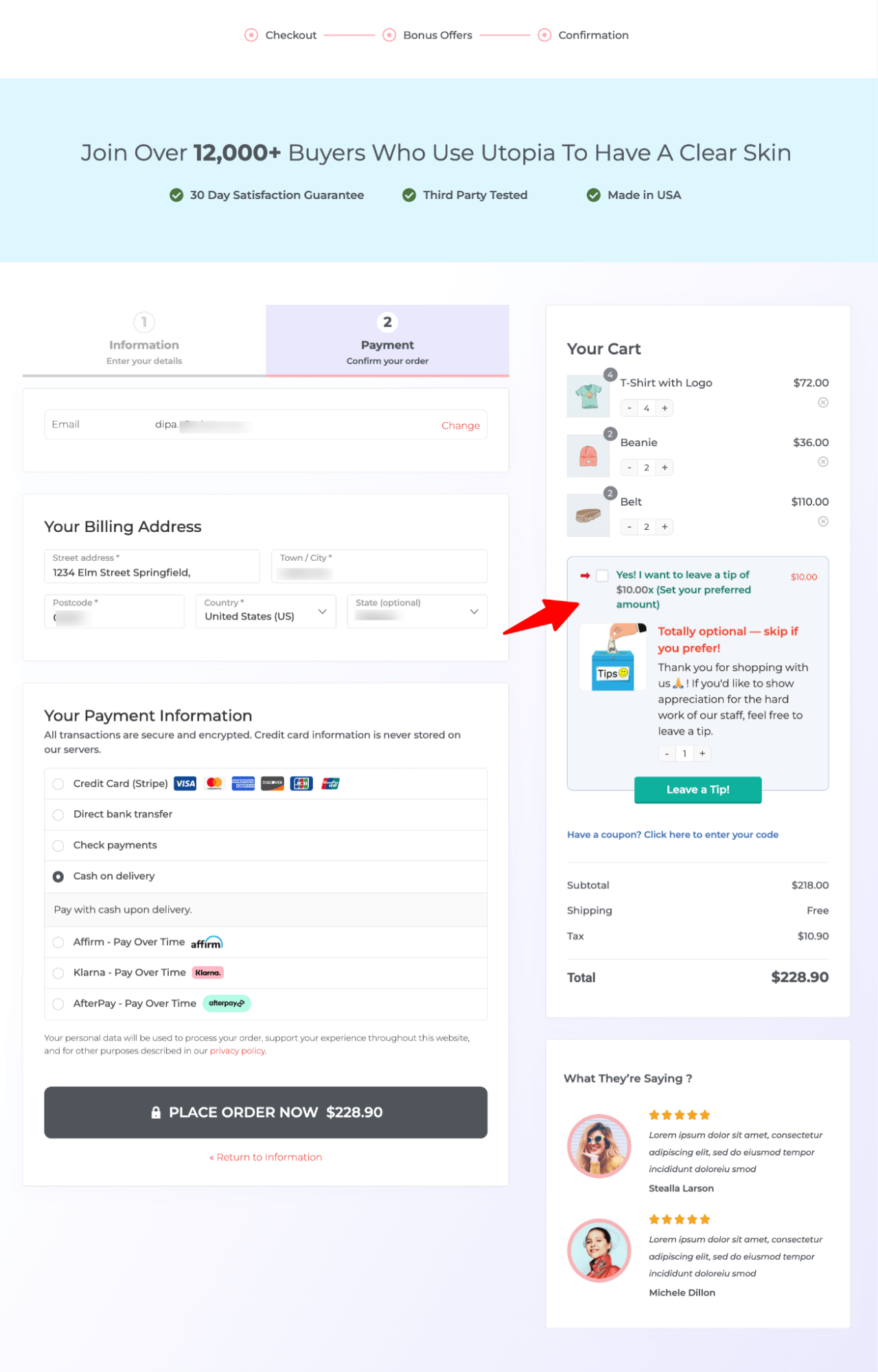Click the Leave a Tip! button
The height and width of the screenshot is (1372, 878).
pos(697,790)
